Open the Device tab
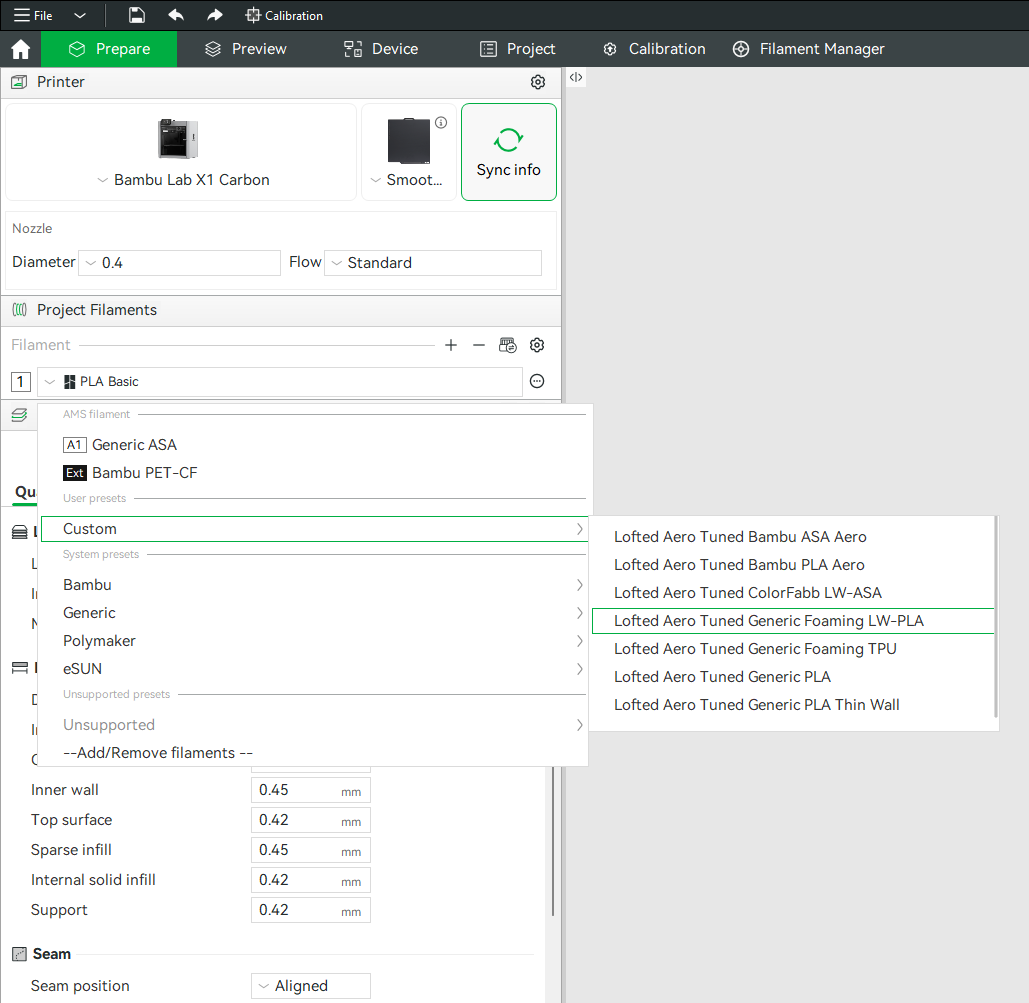1029x1003 pixels. (x=381, y=49)
